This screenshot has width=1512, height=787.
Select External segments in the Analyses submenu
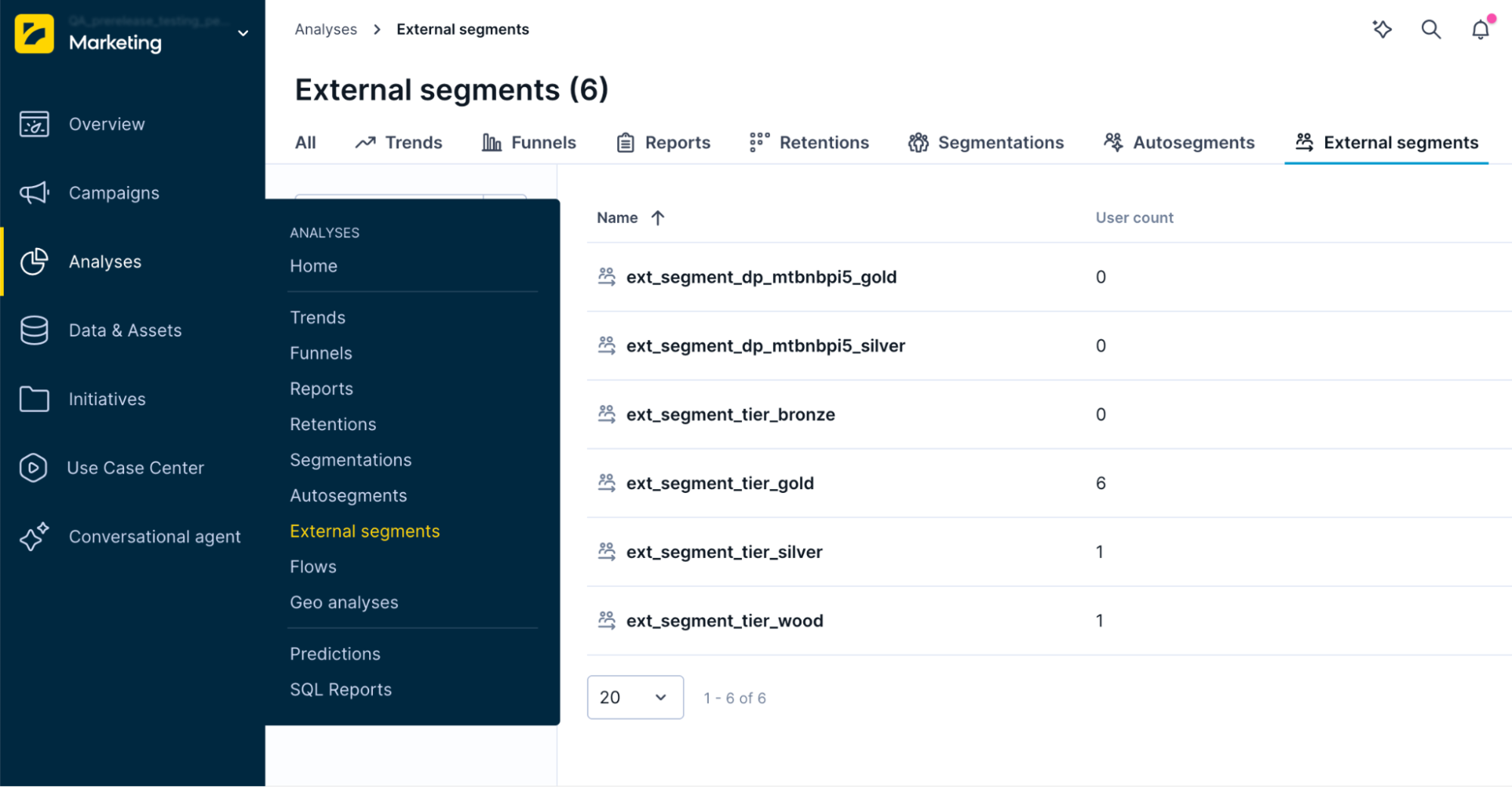click(x=365, y=531)
